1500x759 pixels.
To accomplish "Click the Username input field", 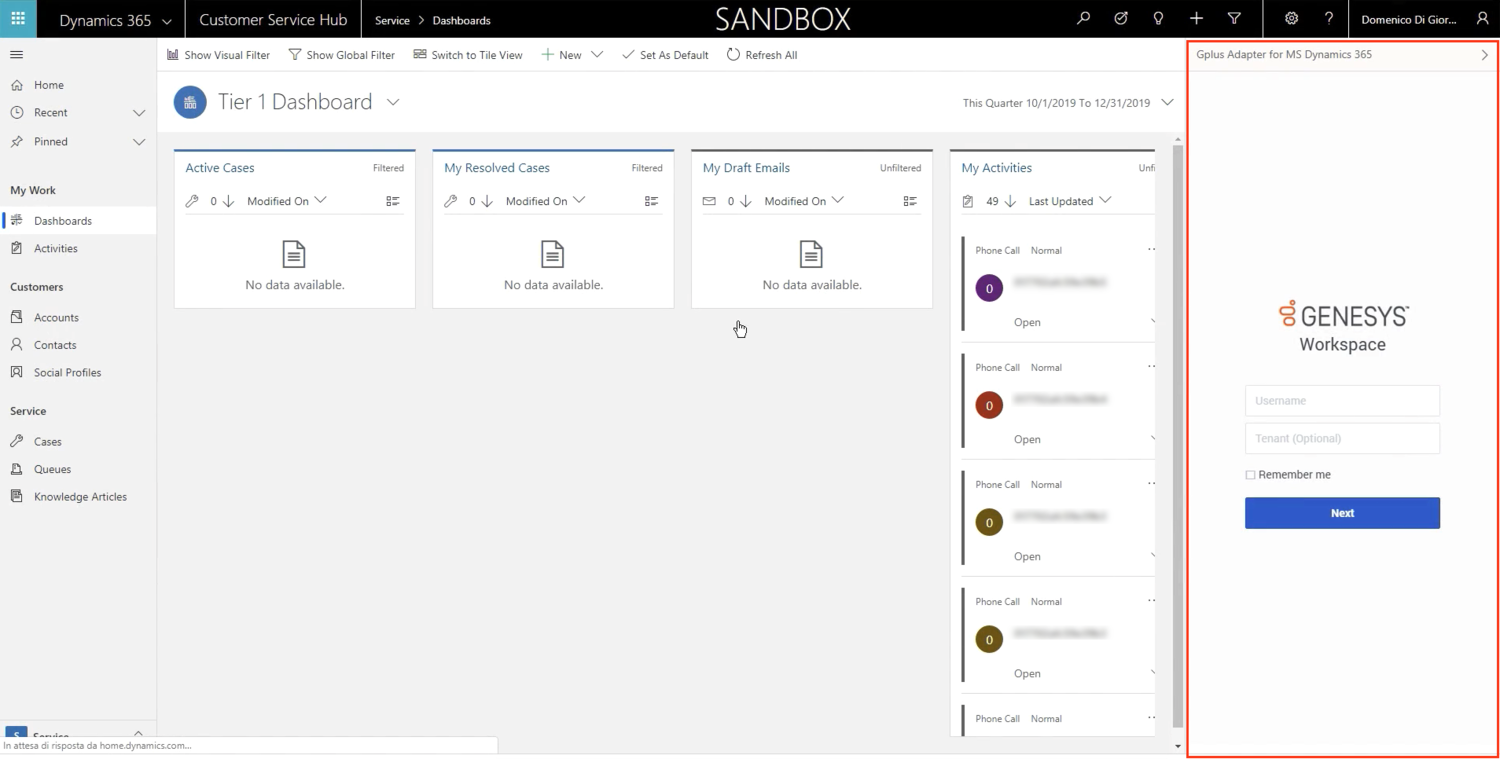I will click(x=1342, y=401).
